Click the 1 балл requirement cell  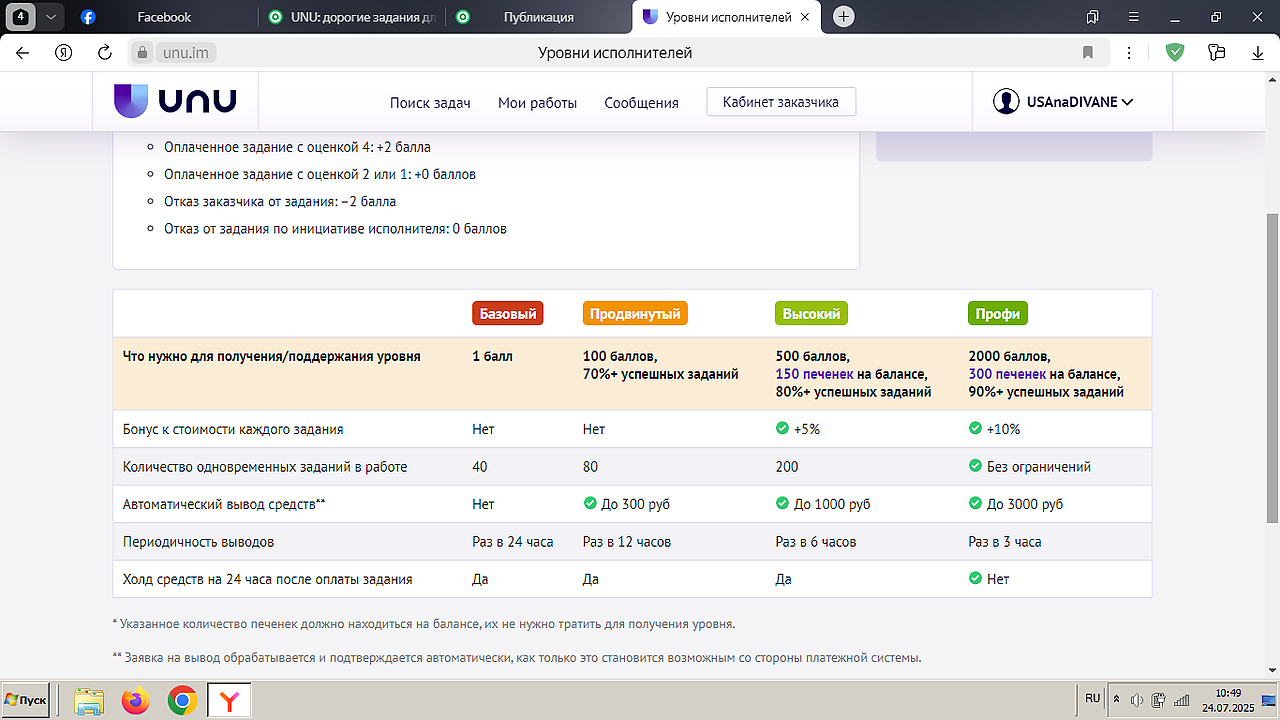pos(493,356)
